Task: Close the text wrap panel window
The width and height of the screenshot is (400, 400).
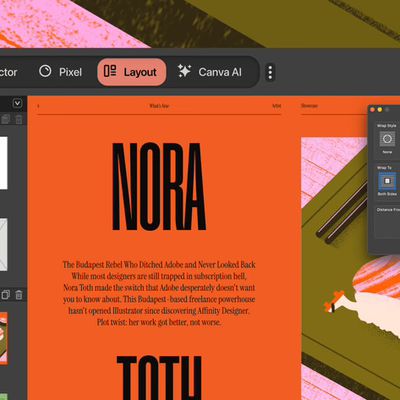Action: 373,110
